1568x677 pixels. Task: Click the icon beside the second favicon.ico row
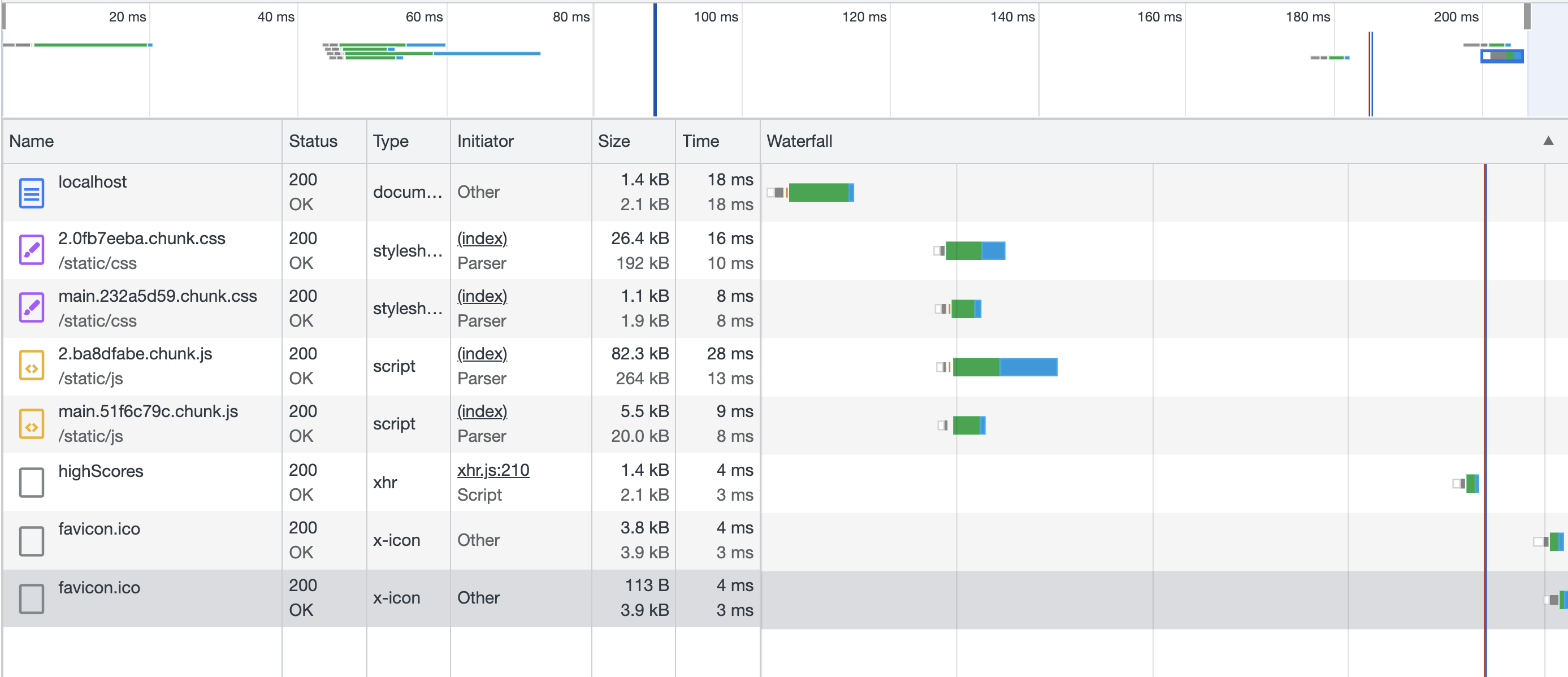[x=31, y=598]
